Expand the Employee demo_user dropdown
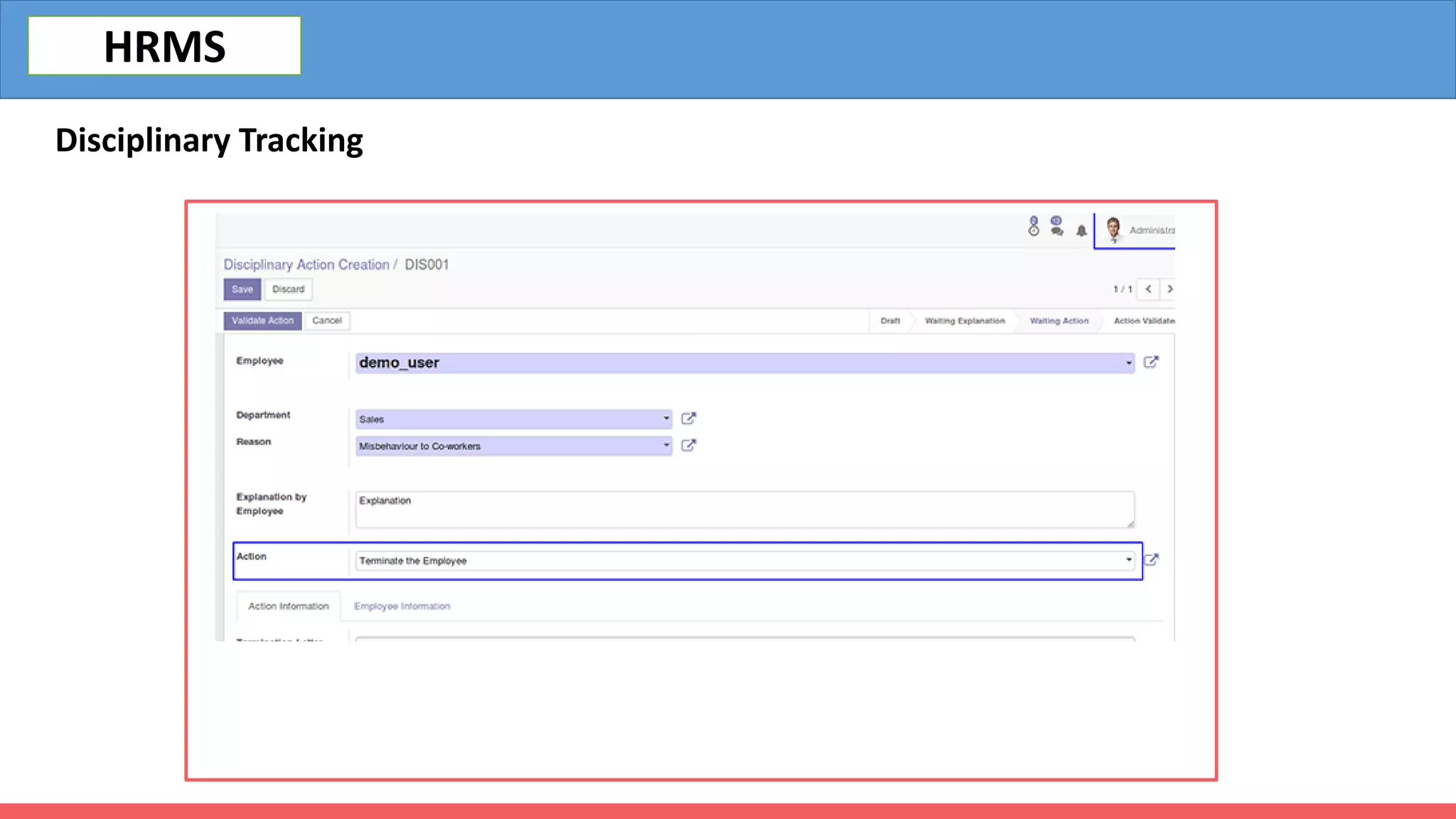Image resolution: width=1456 pixels, height=819 pixels. 1128,363
